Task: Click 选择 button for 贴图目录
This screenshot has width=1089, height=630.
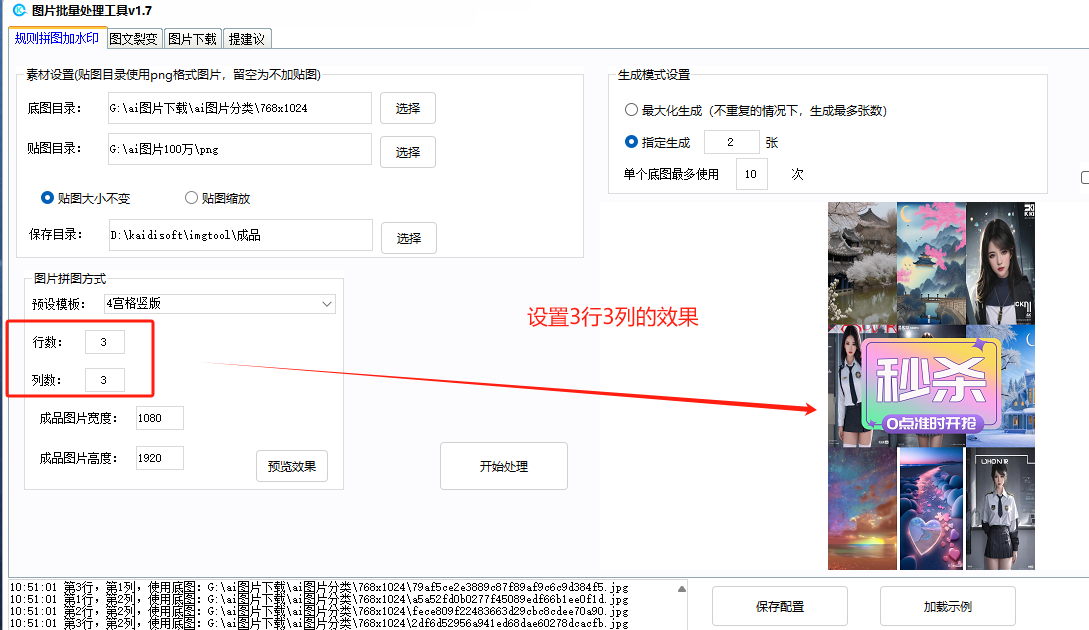Action: tap(408, 152)
